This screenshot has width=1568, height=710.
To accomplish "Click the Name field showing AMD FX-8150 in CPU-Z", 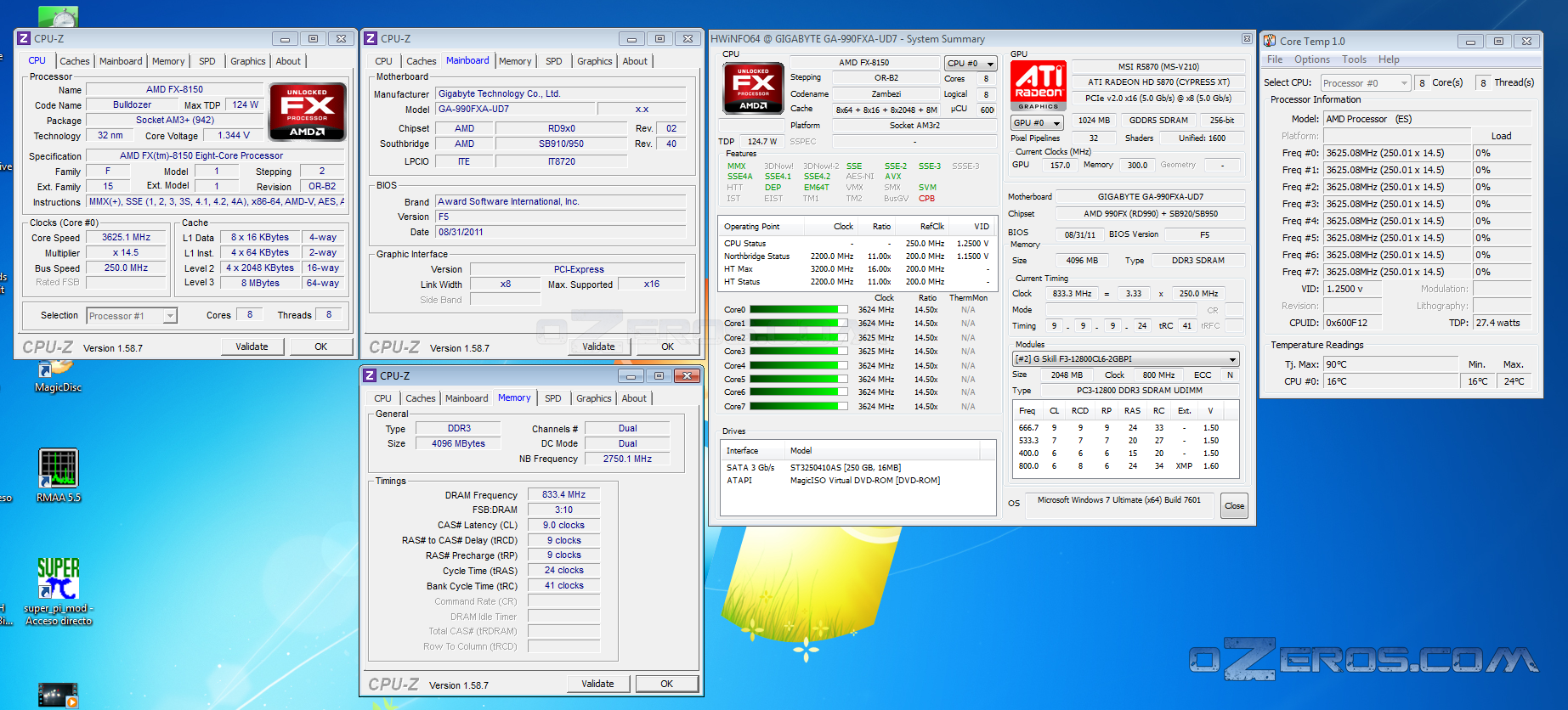I will (x=174, y=89).
